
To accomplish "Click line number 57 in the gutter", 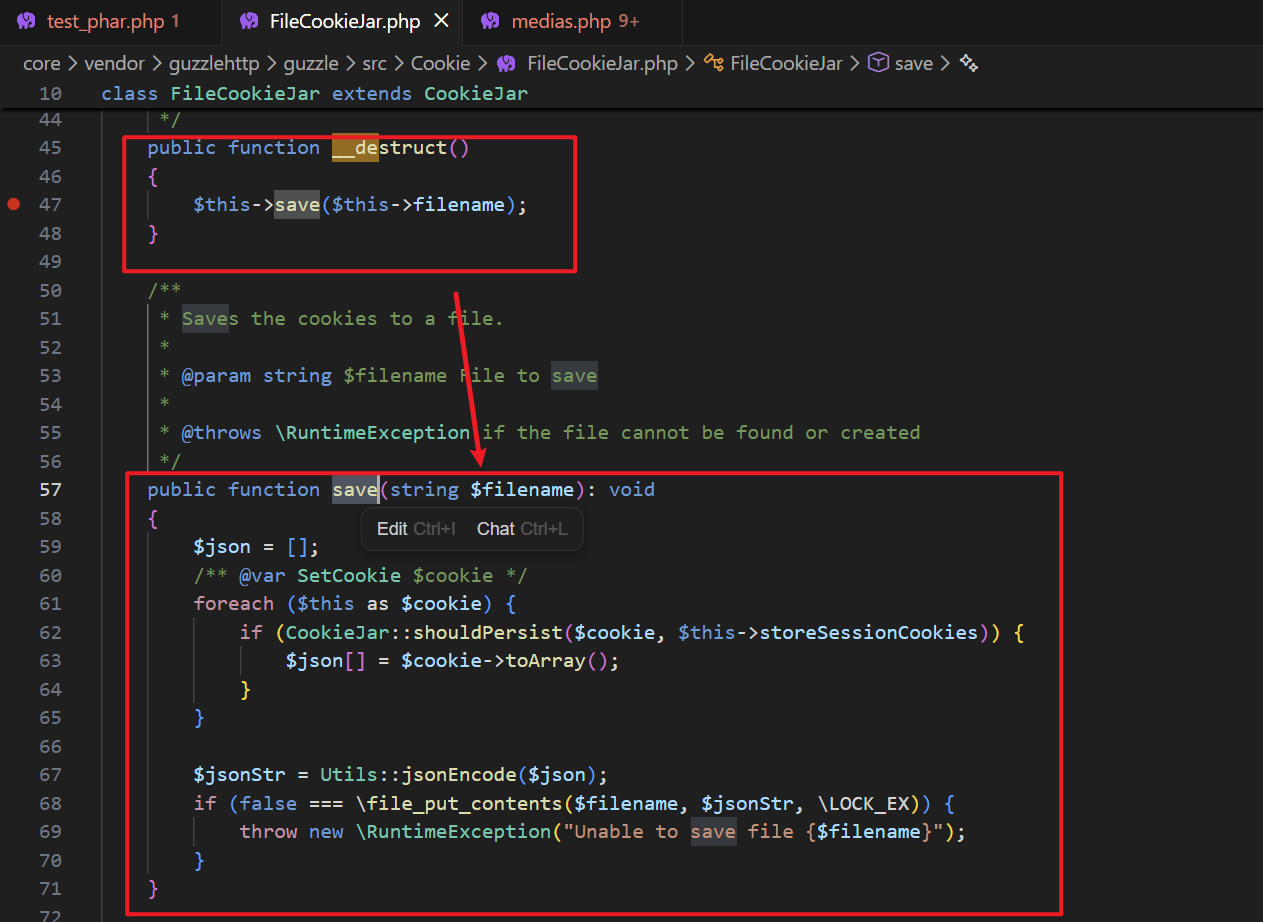I will click(x=50, y=489).
